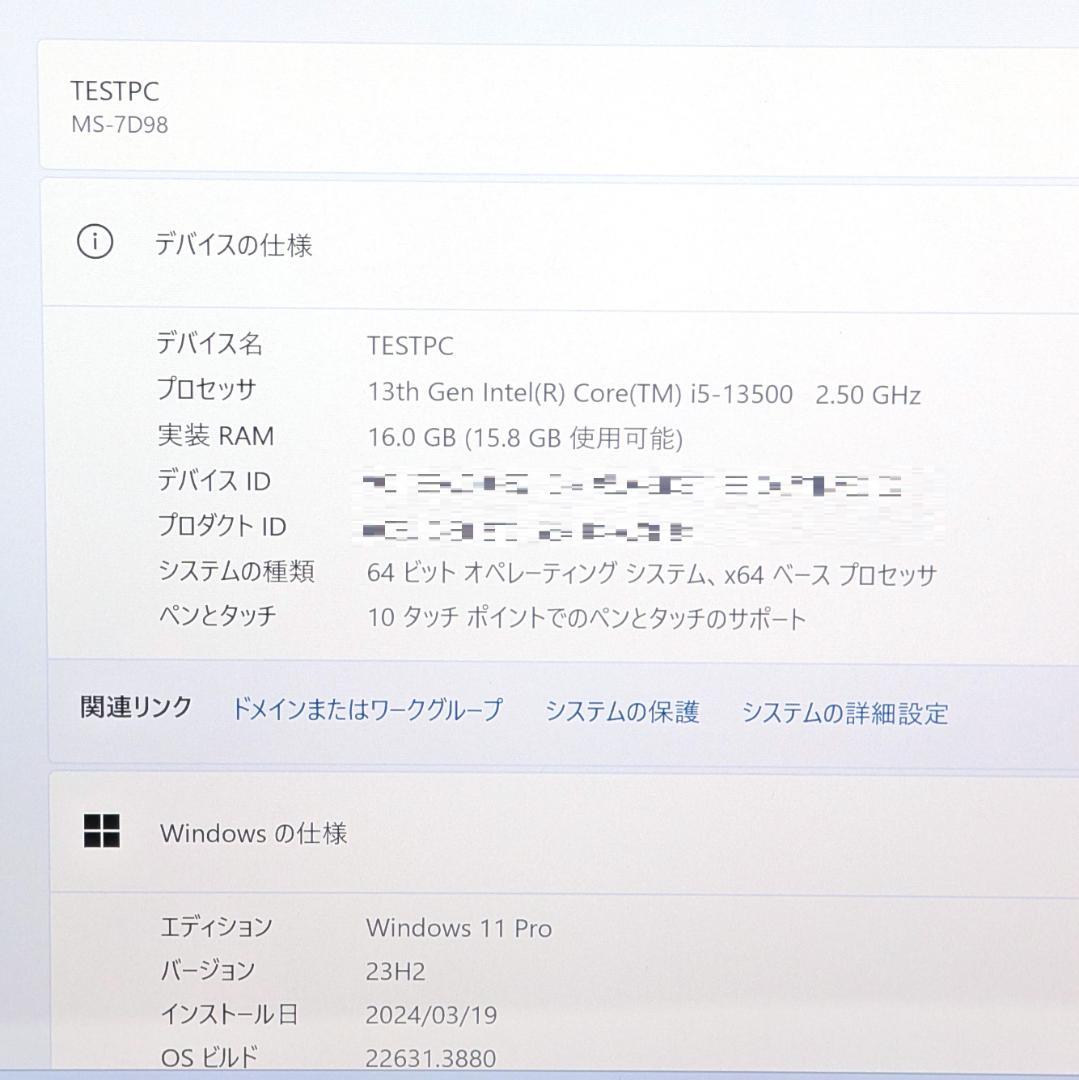The height and width of the screenshot is (1080, 1079).
Task: Select the TESTPC title at the top
Action: point(115,91)
